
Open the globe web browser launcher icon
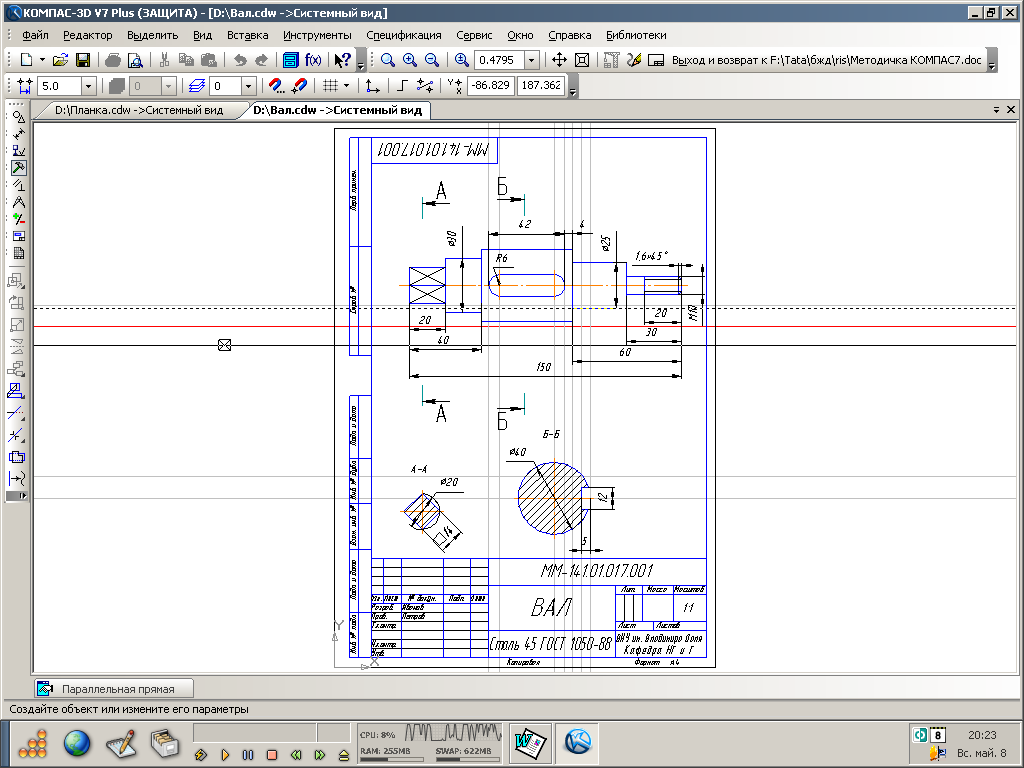tap(77, 743)
